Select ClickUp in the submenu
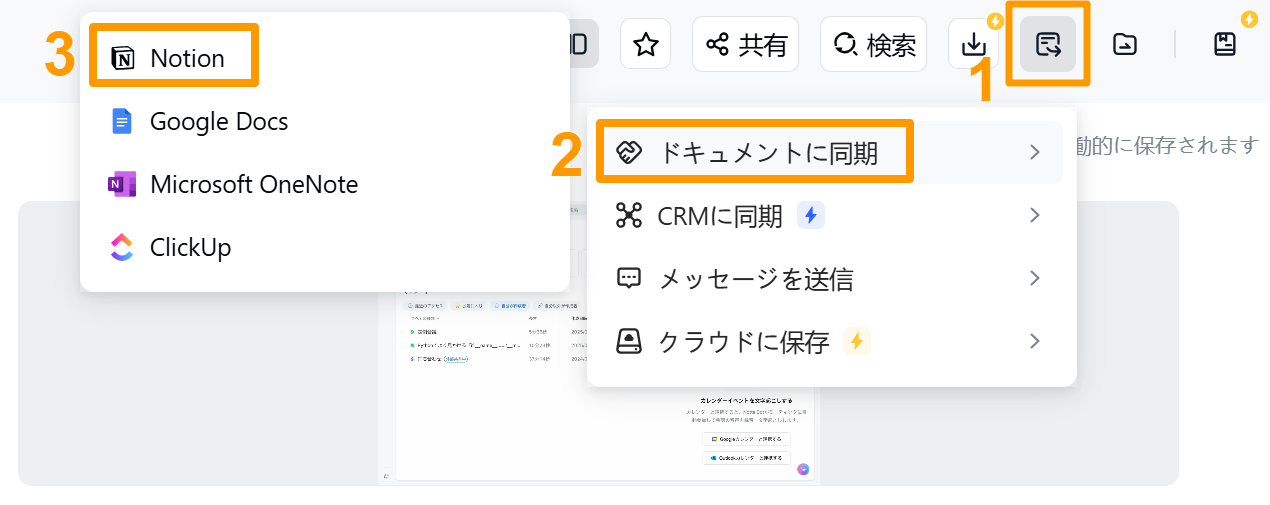 (x=325, y=247)
